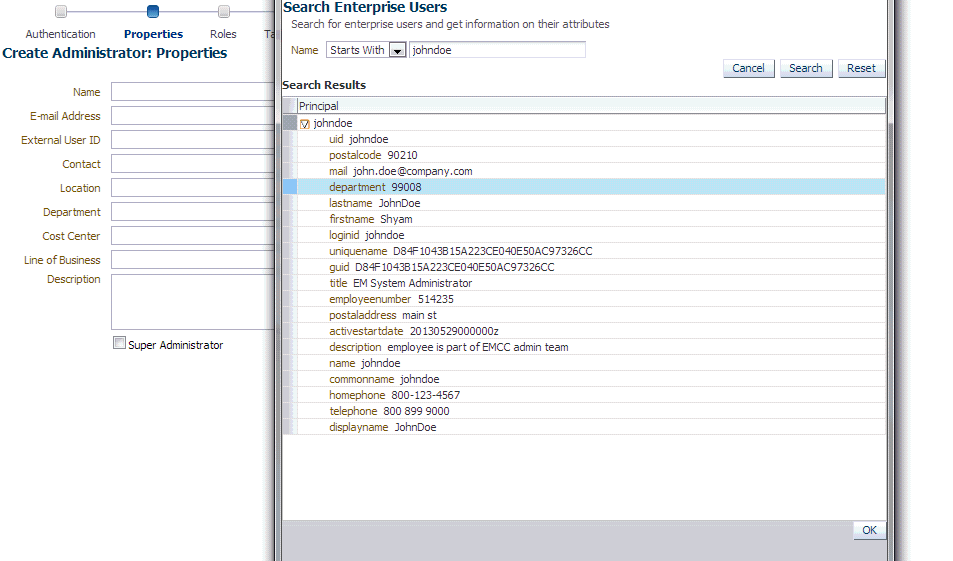This screenshot has height=561, width=953.
Task: Click the Location input field
Action: pos(193,188)
